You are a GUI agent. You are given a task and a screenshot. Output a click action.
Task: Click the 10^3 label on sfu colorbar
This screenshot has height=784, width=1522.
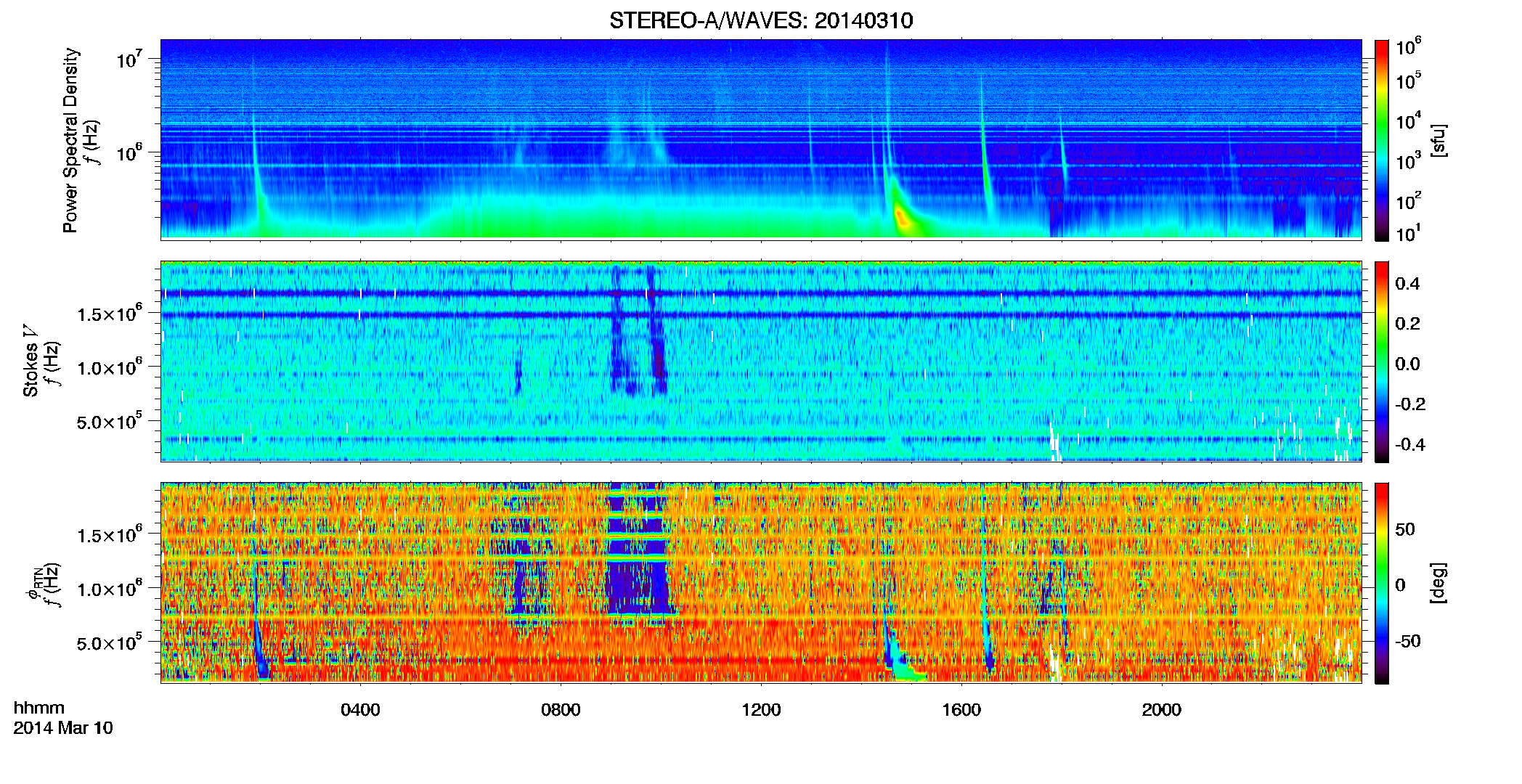coord(1409,161)
